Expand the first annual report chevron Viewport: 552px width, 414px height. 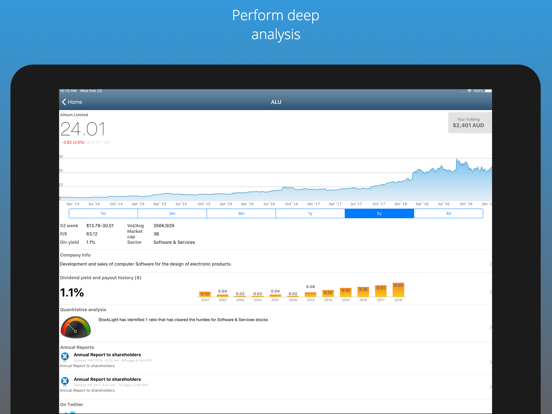pyautogui.click(x=490, y=362)
